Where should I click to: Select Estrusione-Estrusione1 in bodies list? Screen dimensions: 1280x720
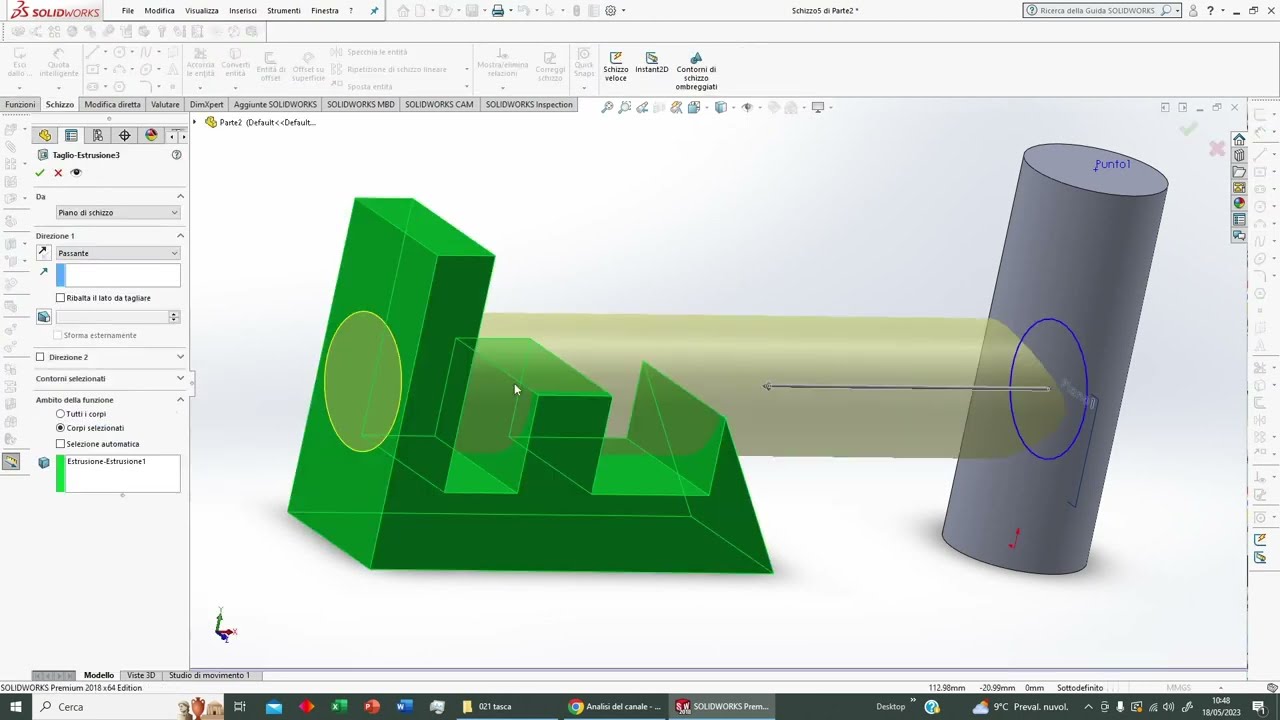click(x=106, y=462)
